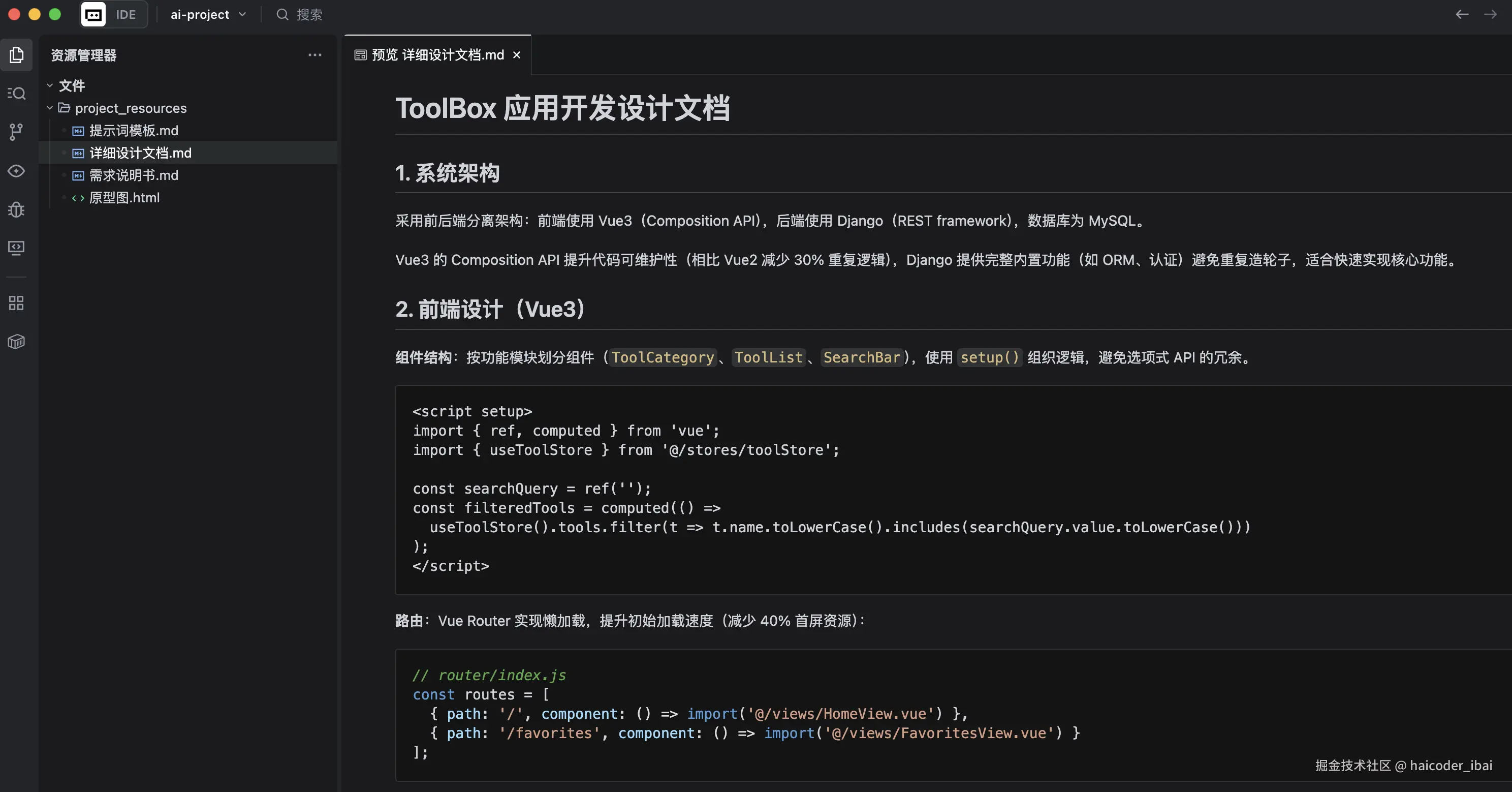
Task: Open 提示词模板.md file
Action: pyautogui.click(x=133, y=130)
